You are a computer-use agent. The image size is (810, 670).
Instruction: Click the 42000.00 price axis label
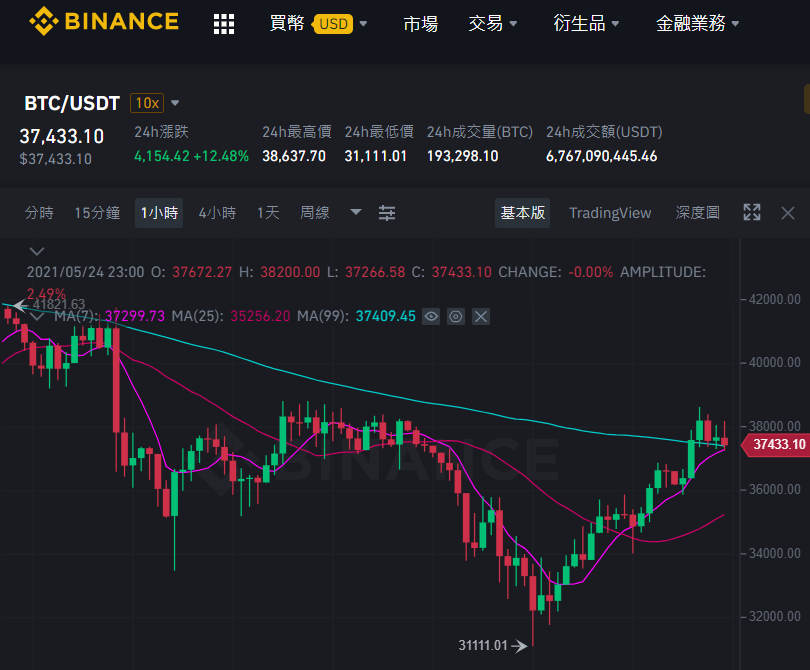tap(774, 300)
